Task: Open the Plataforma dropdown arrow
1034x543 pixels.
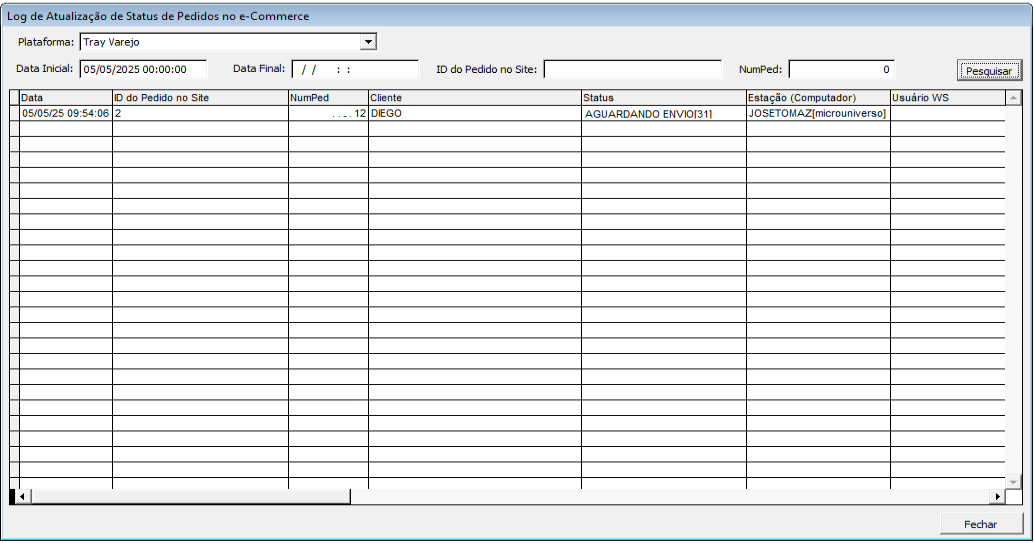Action: pyautogui.click(x=368, y=42)
